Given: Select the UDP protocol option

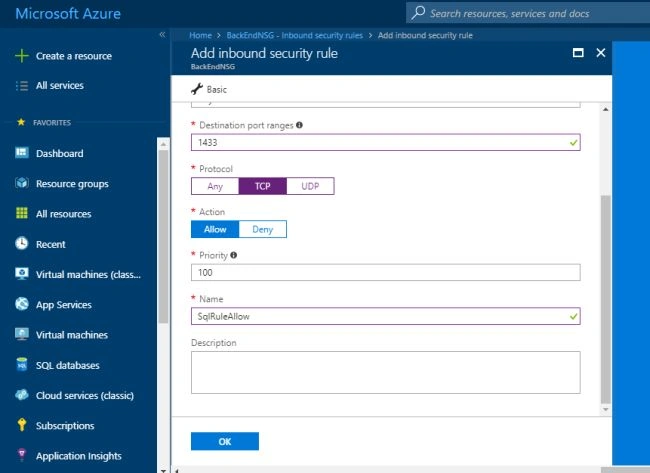Looking at the screenshot, I should 310,186.
